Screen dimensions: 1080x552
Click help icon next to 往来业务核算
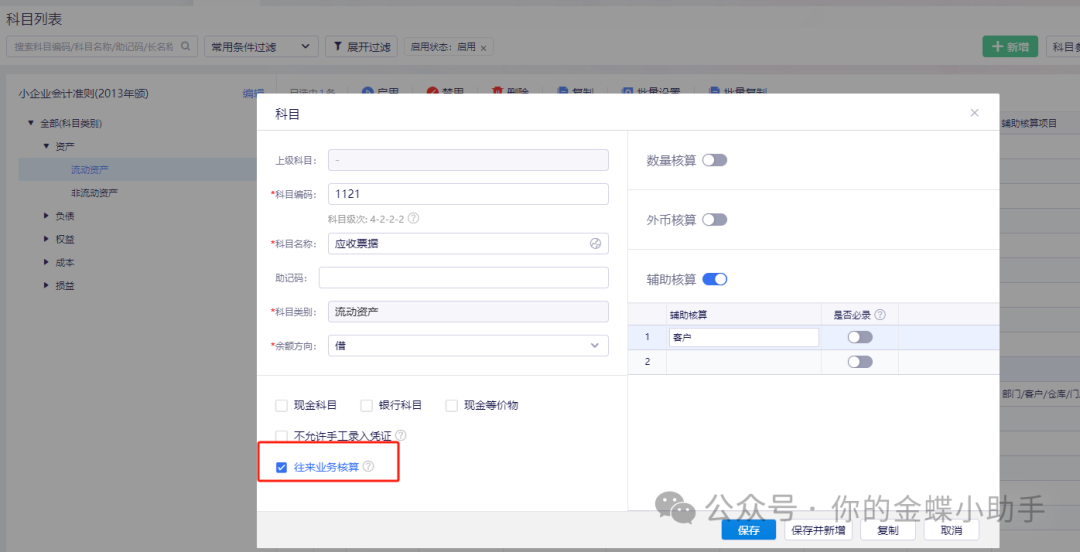pyautogui.click(x=368, y=467)
